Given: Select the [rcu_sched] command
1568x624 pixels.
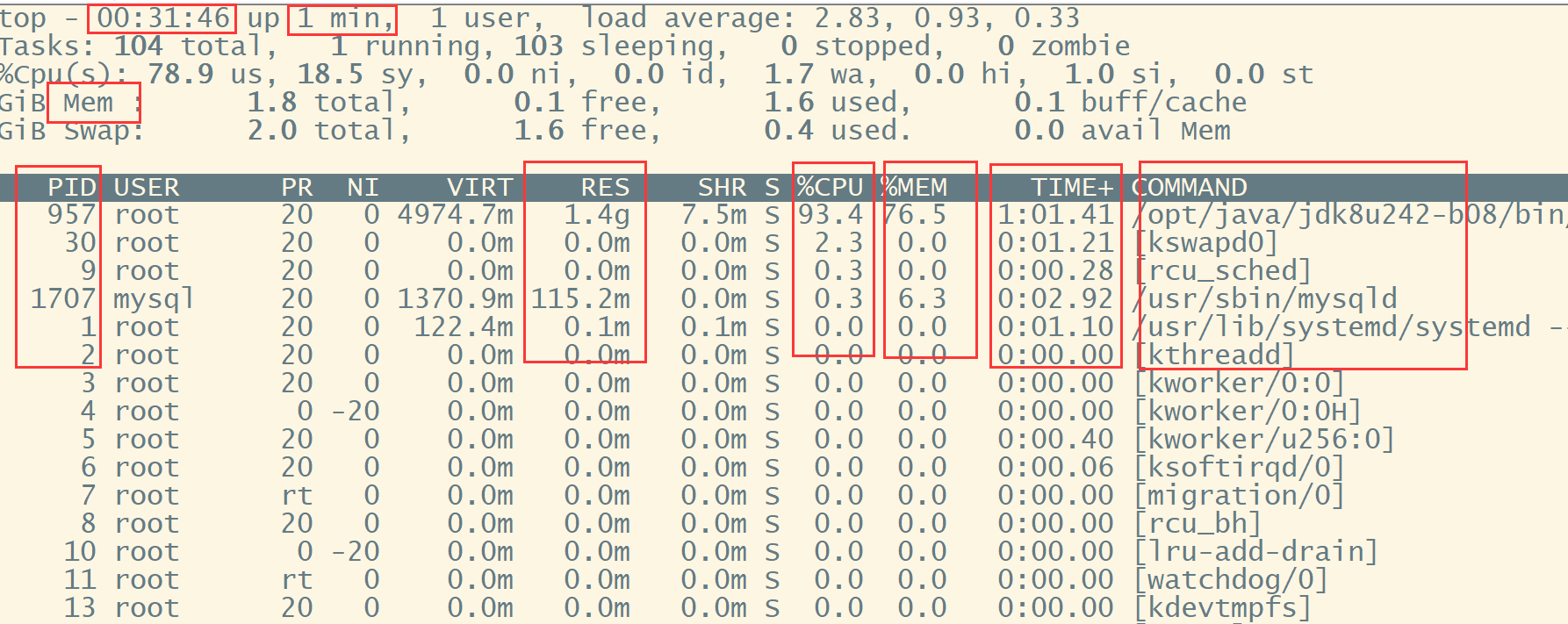Looking at the screenshot, I should click(x=1222, y=270).
